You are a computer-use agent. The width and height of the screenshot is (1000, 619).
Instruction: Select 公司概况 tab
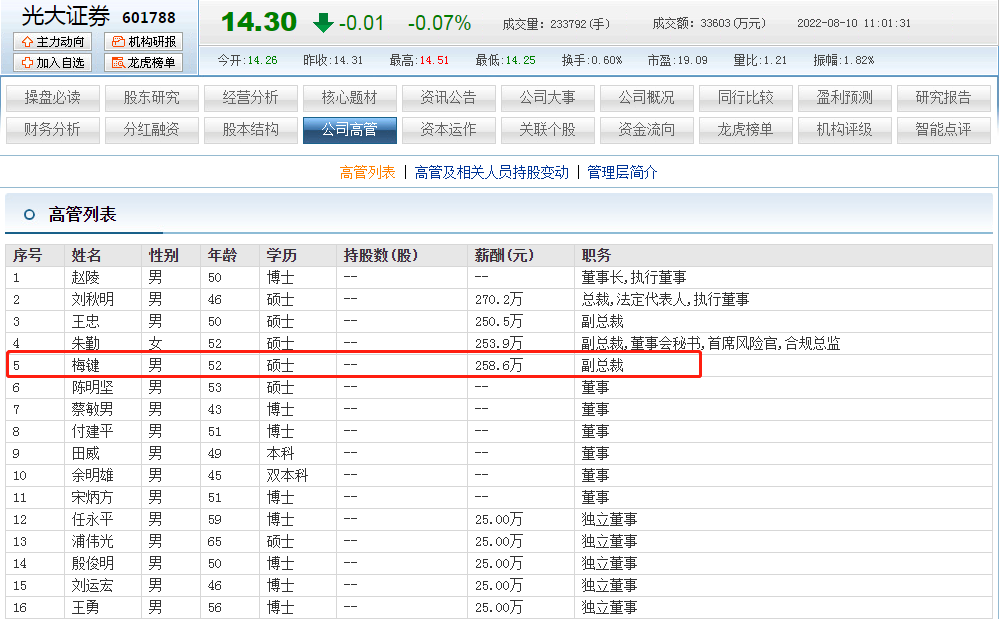click(x=647, y=98)
